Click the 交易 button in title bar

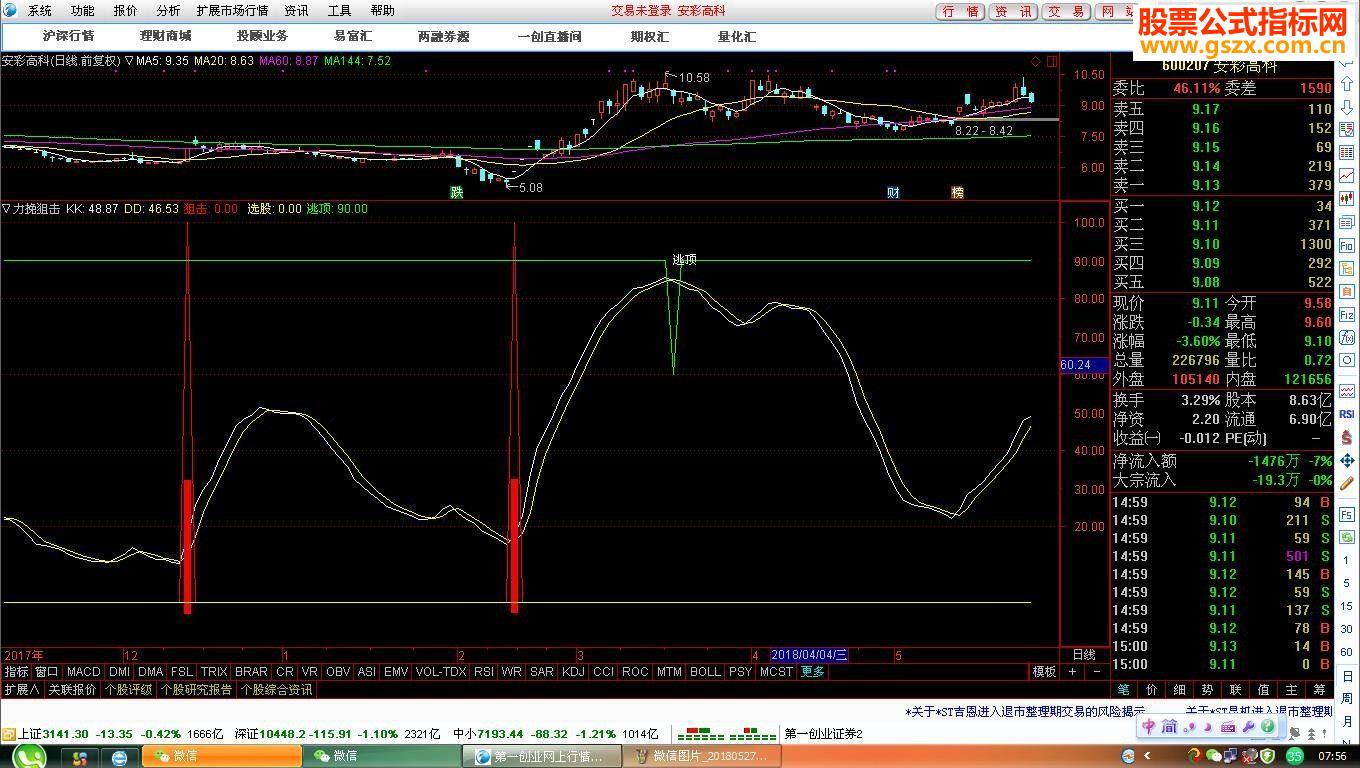1065,11
